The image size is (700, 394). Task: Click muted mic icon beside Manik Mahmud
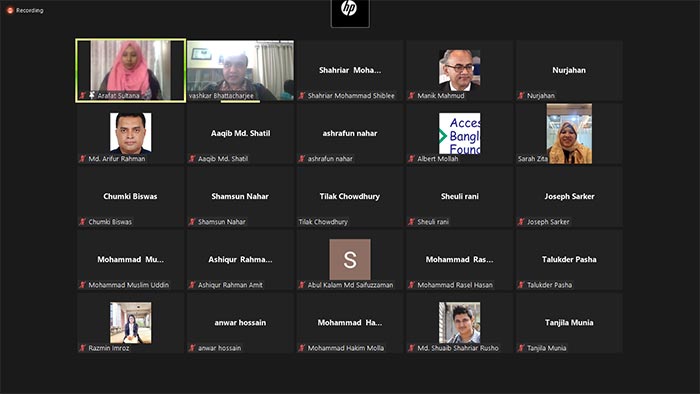tap(411, 95)
